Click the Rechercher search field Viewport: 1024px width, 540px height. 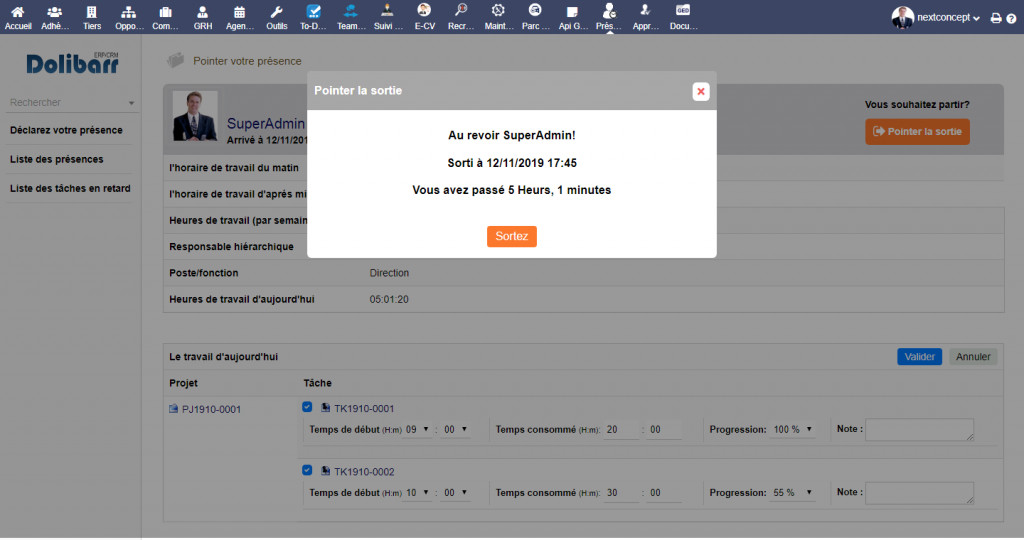(66, 102)
